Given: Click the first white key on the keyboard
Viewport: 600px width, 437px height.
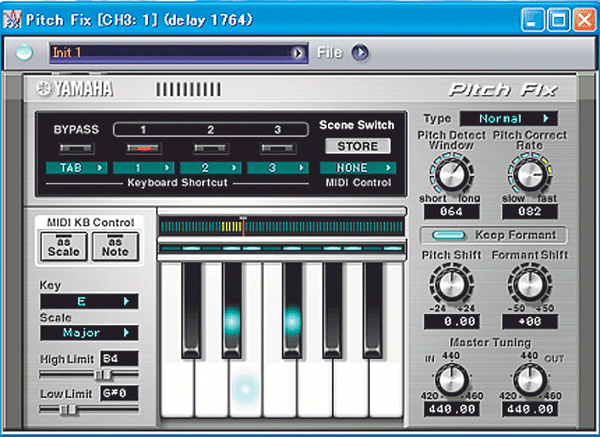Looking at the screenshot, I should click(177, 386).
